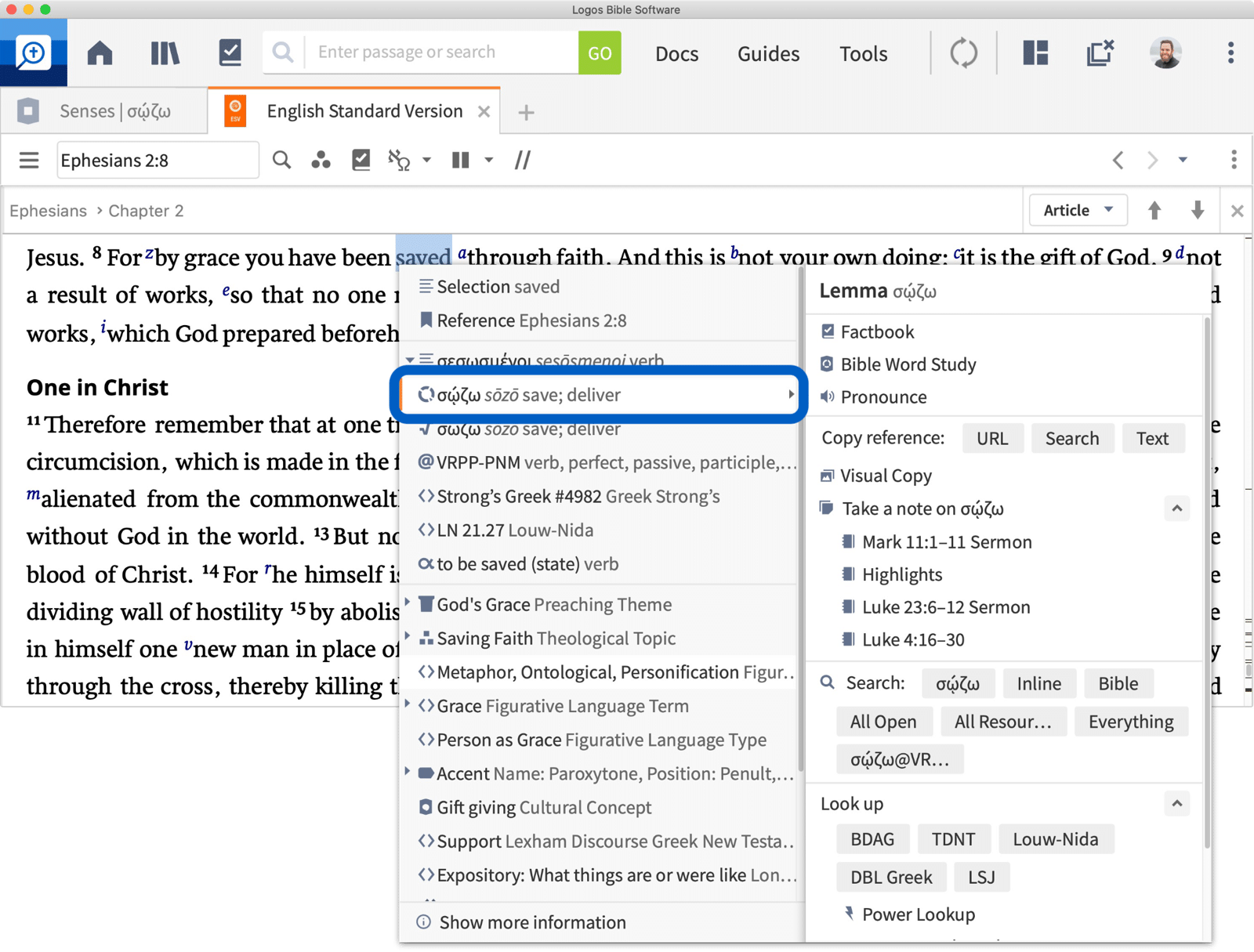Viewport: 1254px width, 952px height.
Task: Search Everything for σῴζω
Action: (x=1130, y=722)
